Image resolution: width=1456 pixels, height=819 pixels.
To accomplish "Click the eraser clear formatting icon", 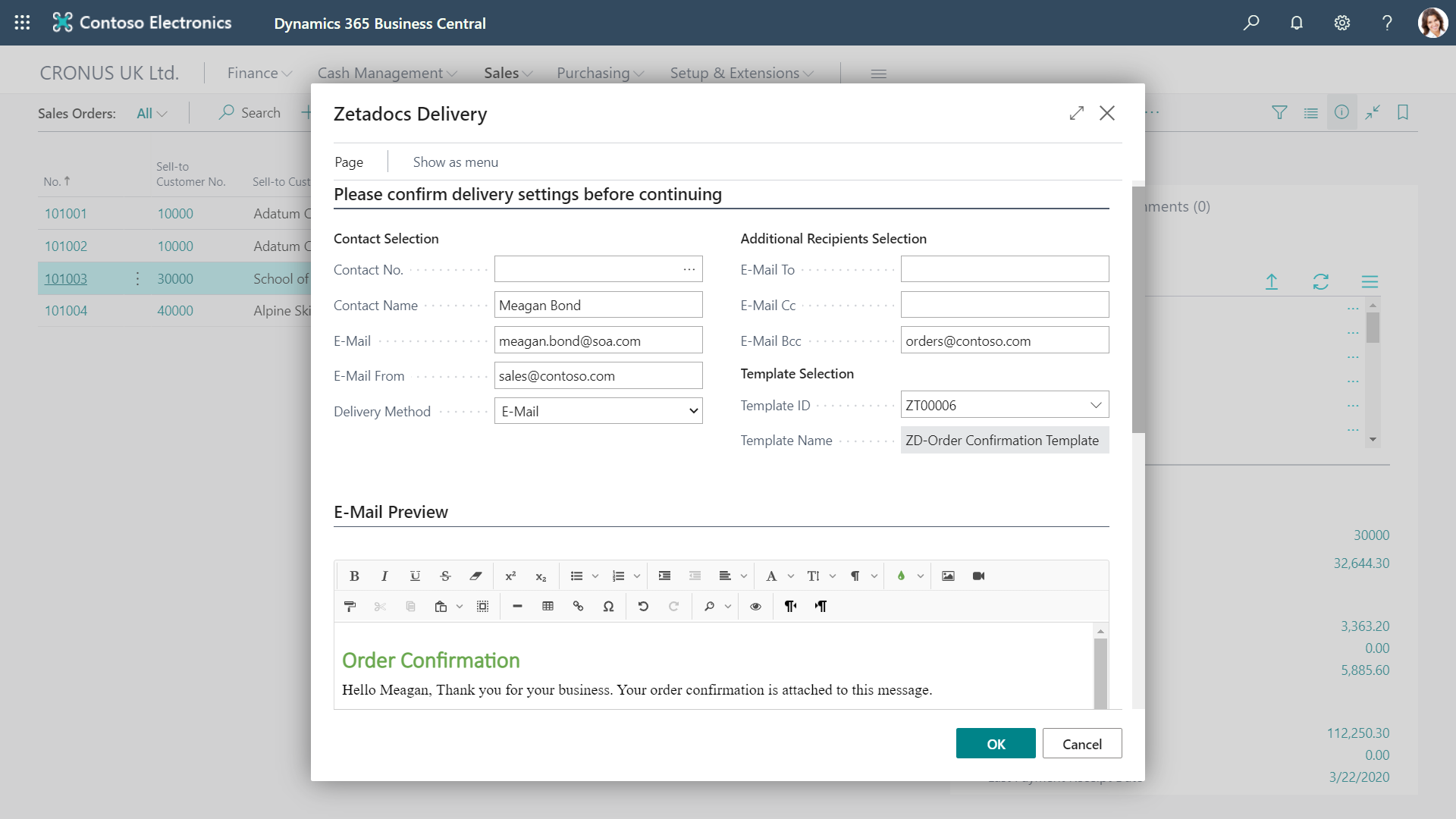I will tap(475, 576).
